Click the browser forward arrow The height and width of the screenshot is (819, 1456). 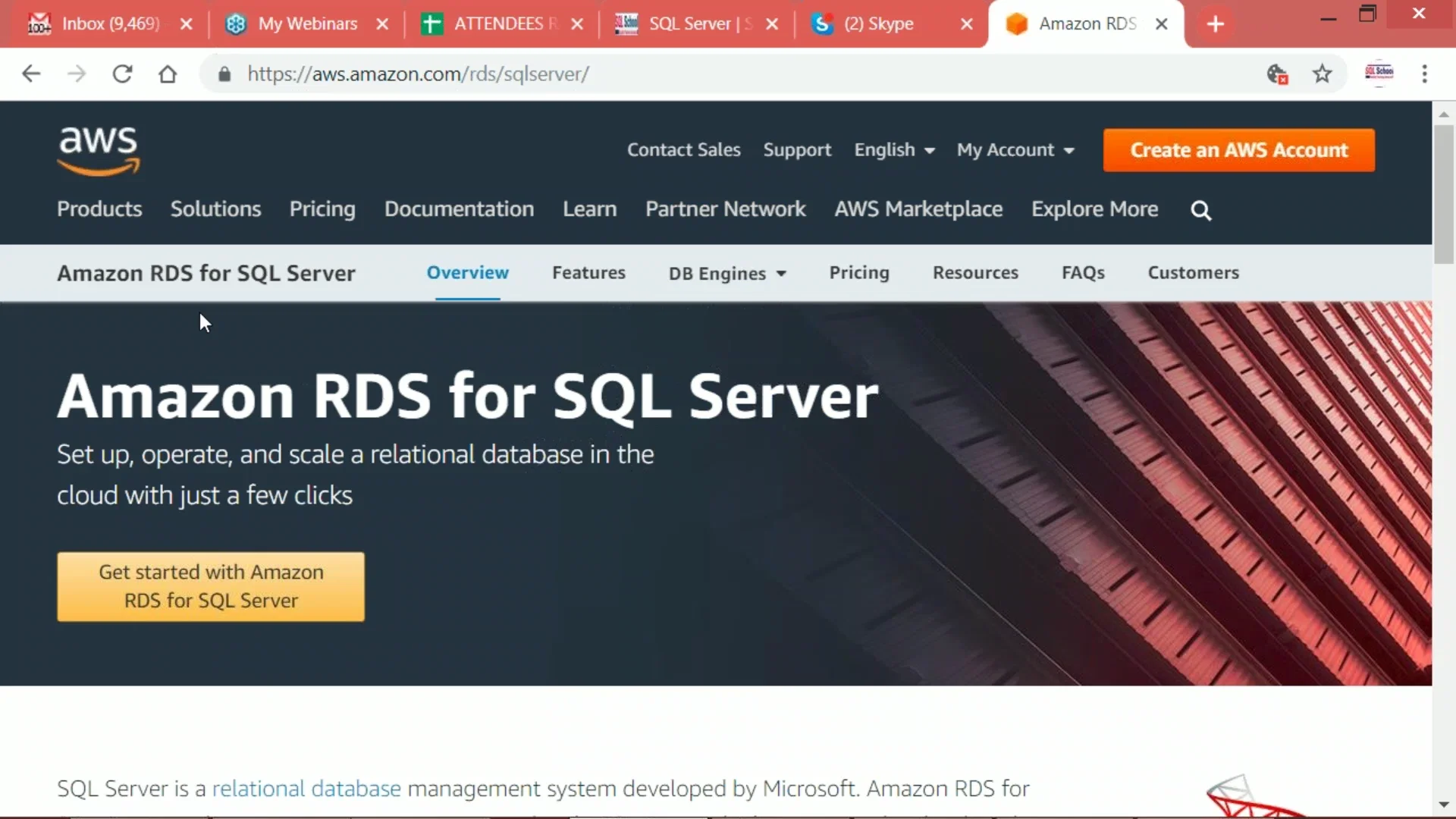(x=77, y=74)
